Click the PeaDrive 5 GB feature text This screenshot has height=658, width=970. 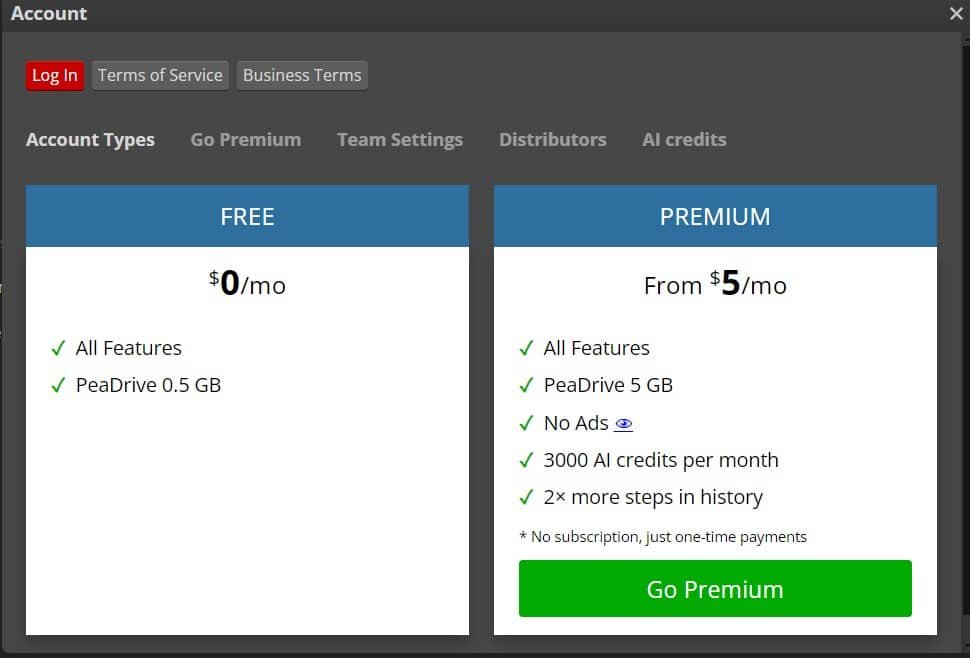(x=608, y=386)
